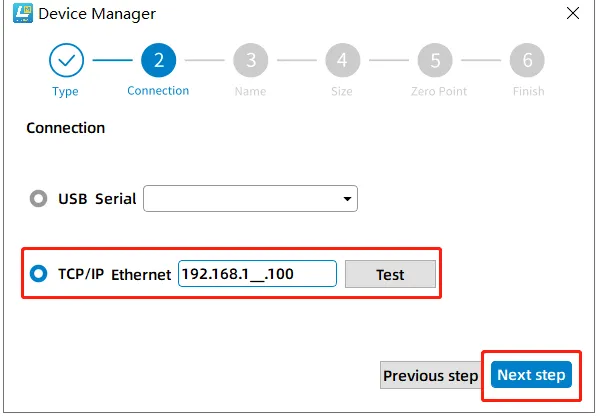The image size is (601, 418).
Task: Click the Zero Point step label
Action: 435,91
